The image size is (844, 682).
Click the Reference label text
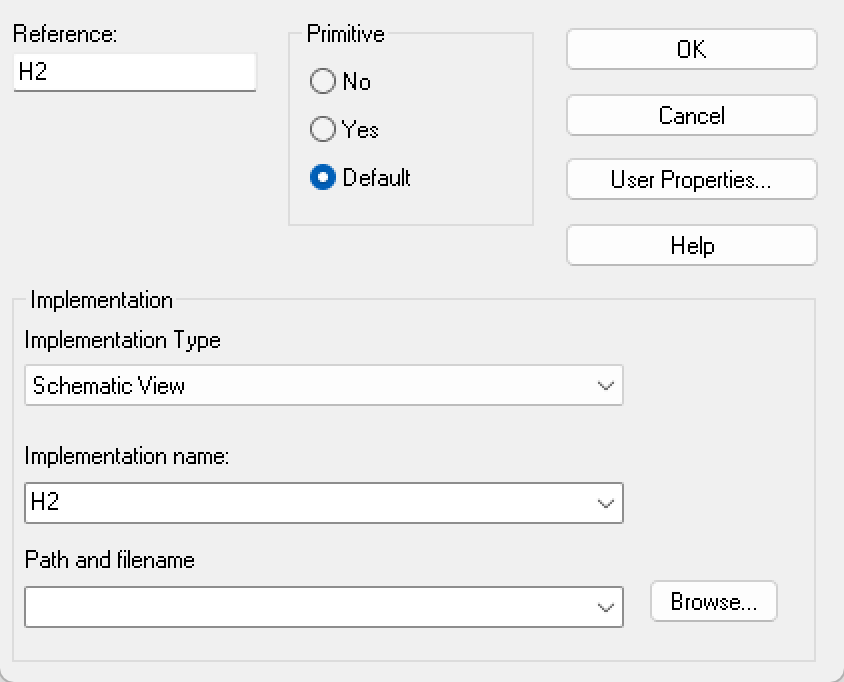(65, 34)
